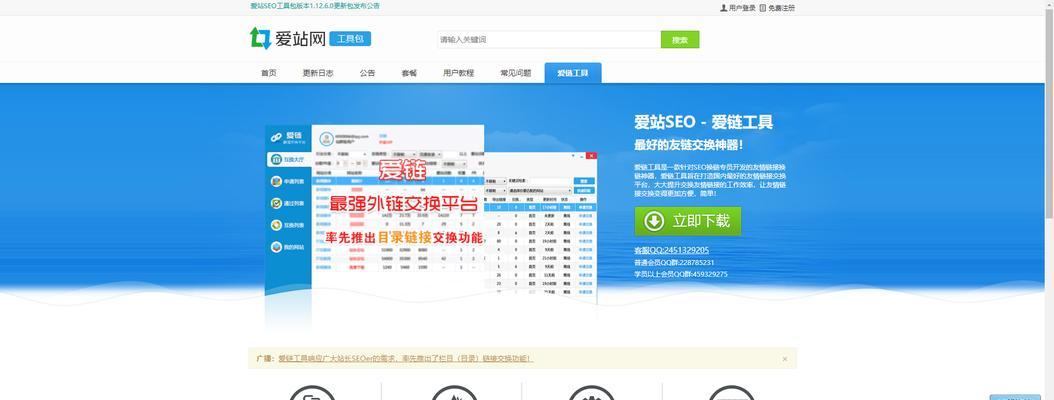Open the 用户教程 tab
Image resolution: width=1054 pixels, height=400 pixels.
[x=458, y=73]
